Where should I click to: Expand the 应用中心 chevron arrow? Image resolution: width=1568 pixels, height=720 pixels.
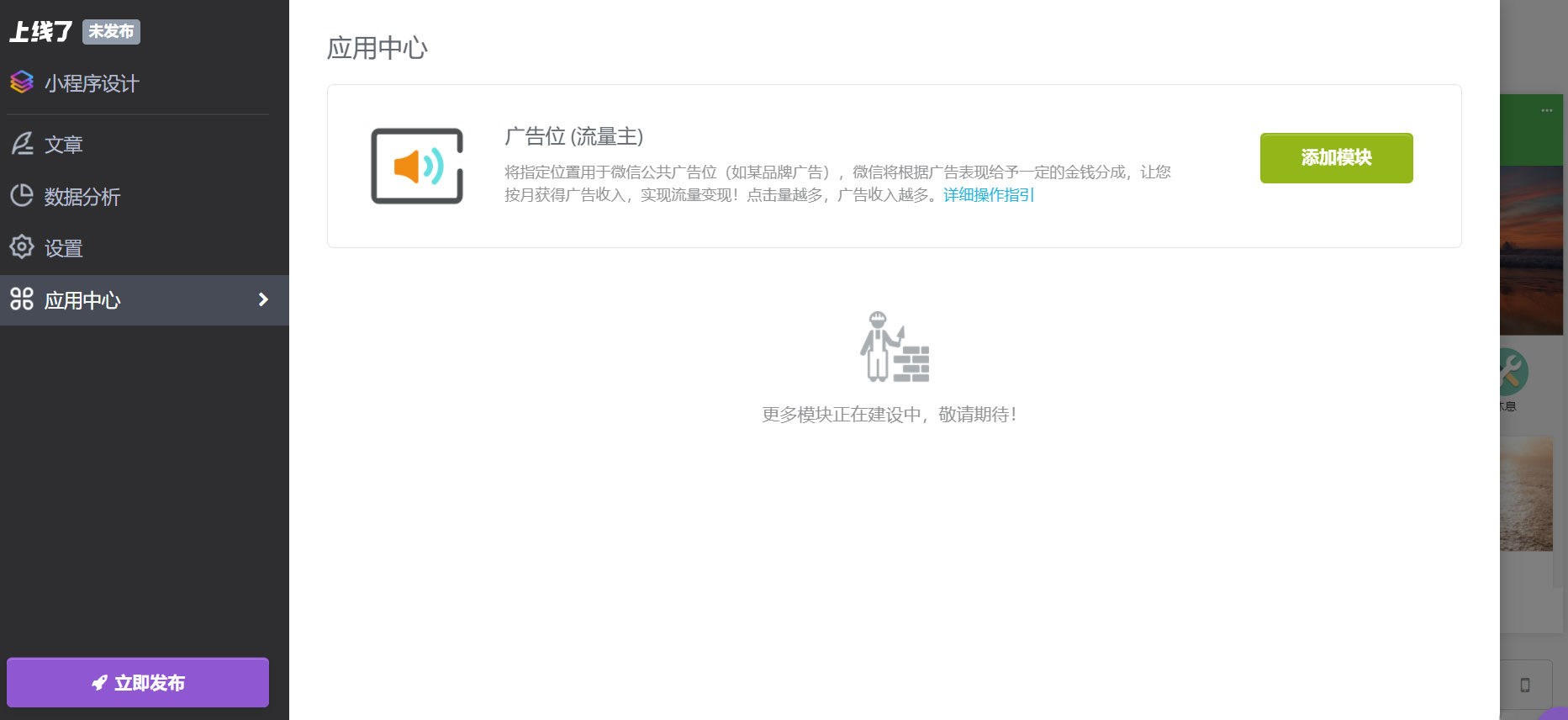pyautogui.click(x=263, y=299)
